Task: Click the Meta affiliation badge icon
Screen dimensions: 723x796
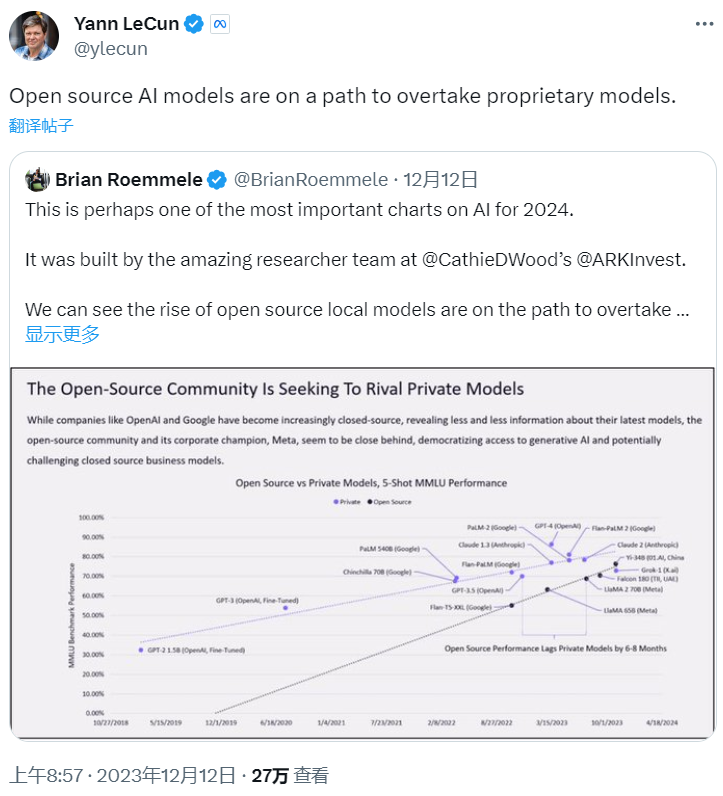Action: 220,24
